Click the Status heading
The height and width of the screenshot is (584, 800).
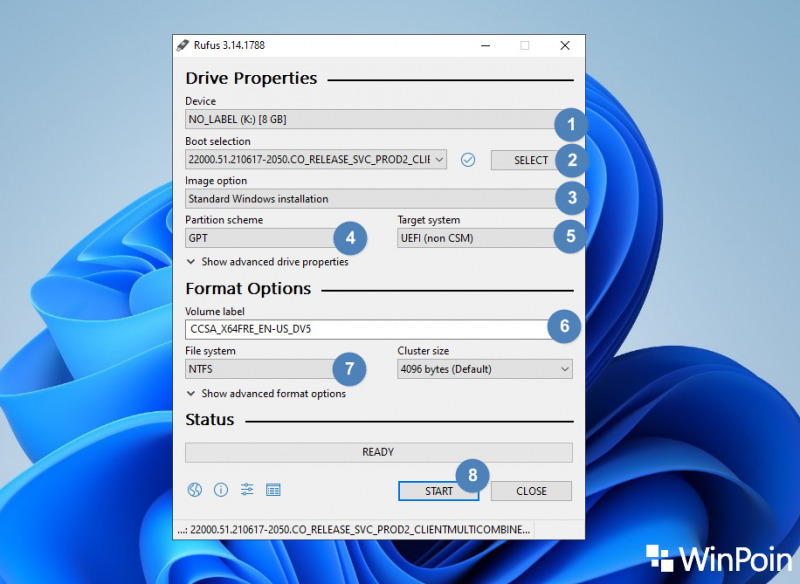[x=210, y=420]
